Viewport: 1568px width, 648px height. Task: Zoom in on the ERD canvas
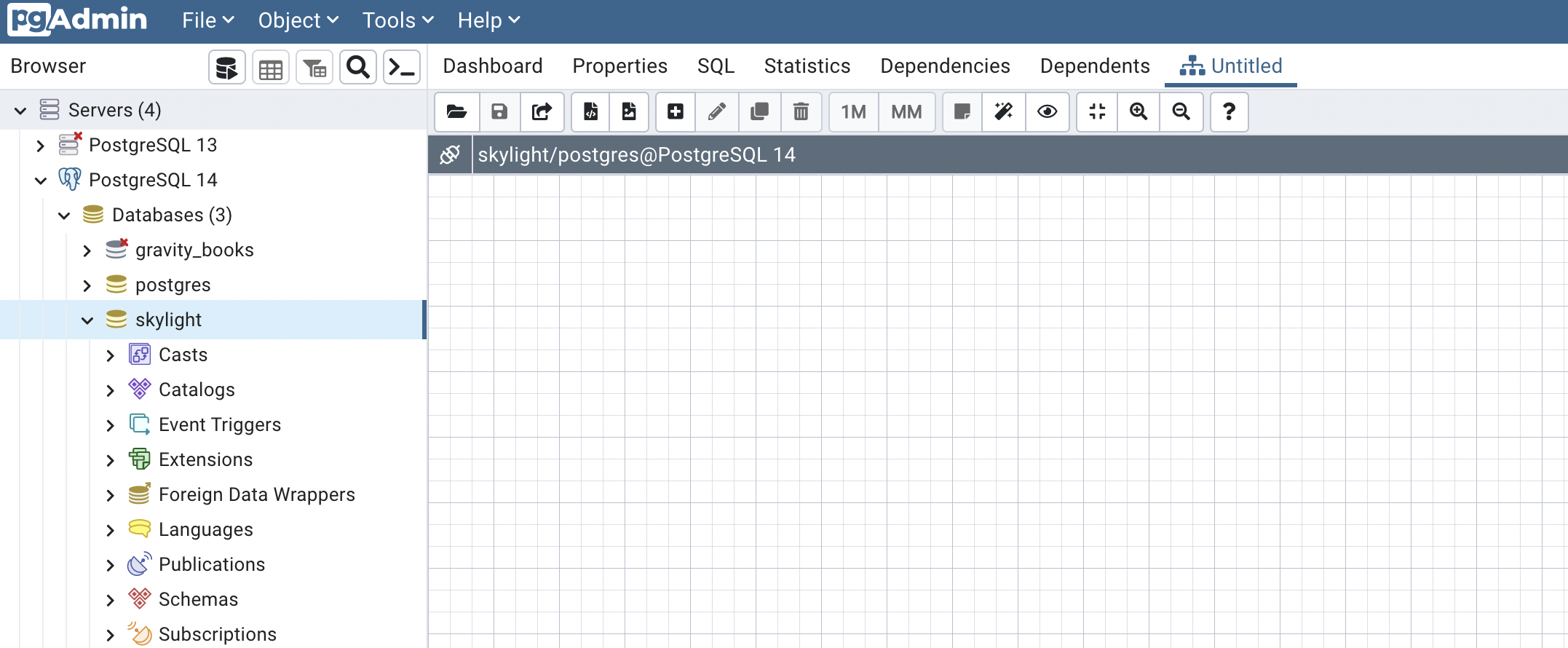point(1139,111)
